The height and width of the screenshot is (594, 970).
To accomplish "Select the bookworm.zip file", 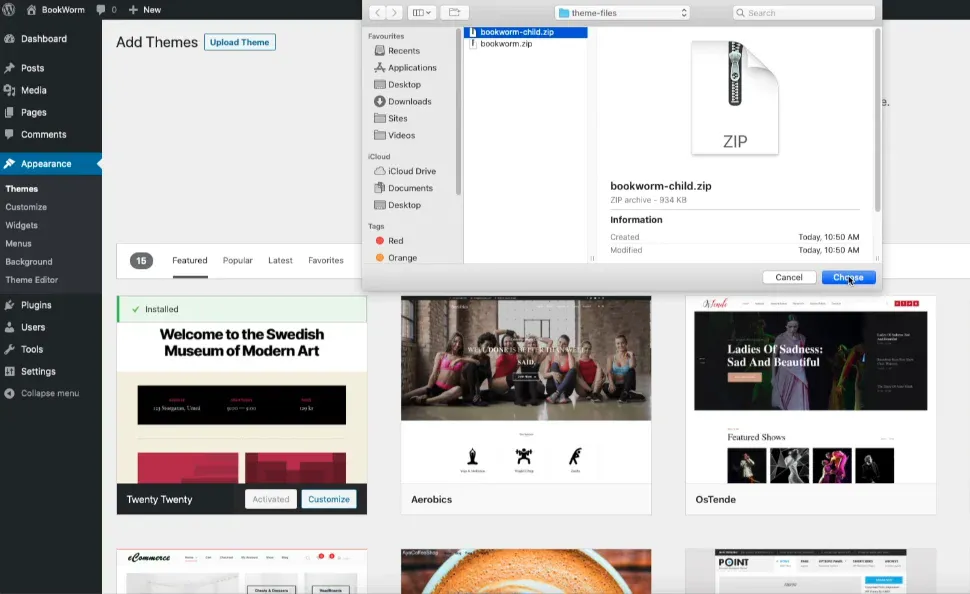I will click(506, 44).
